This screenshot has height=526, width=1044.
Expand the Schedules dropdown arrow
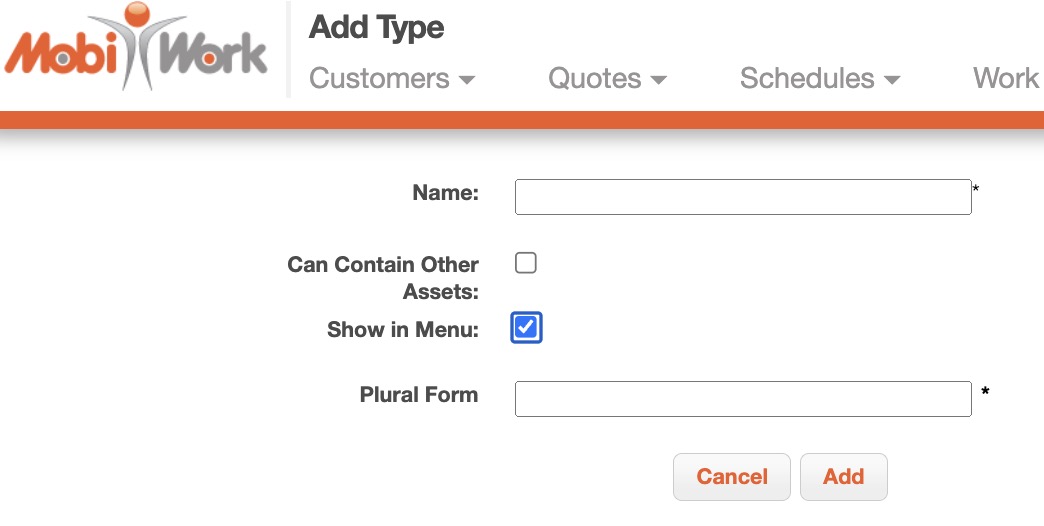pos(893,80)
